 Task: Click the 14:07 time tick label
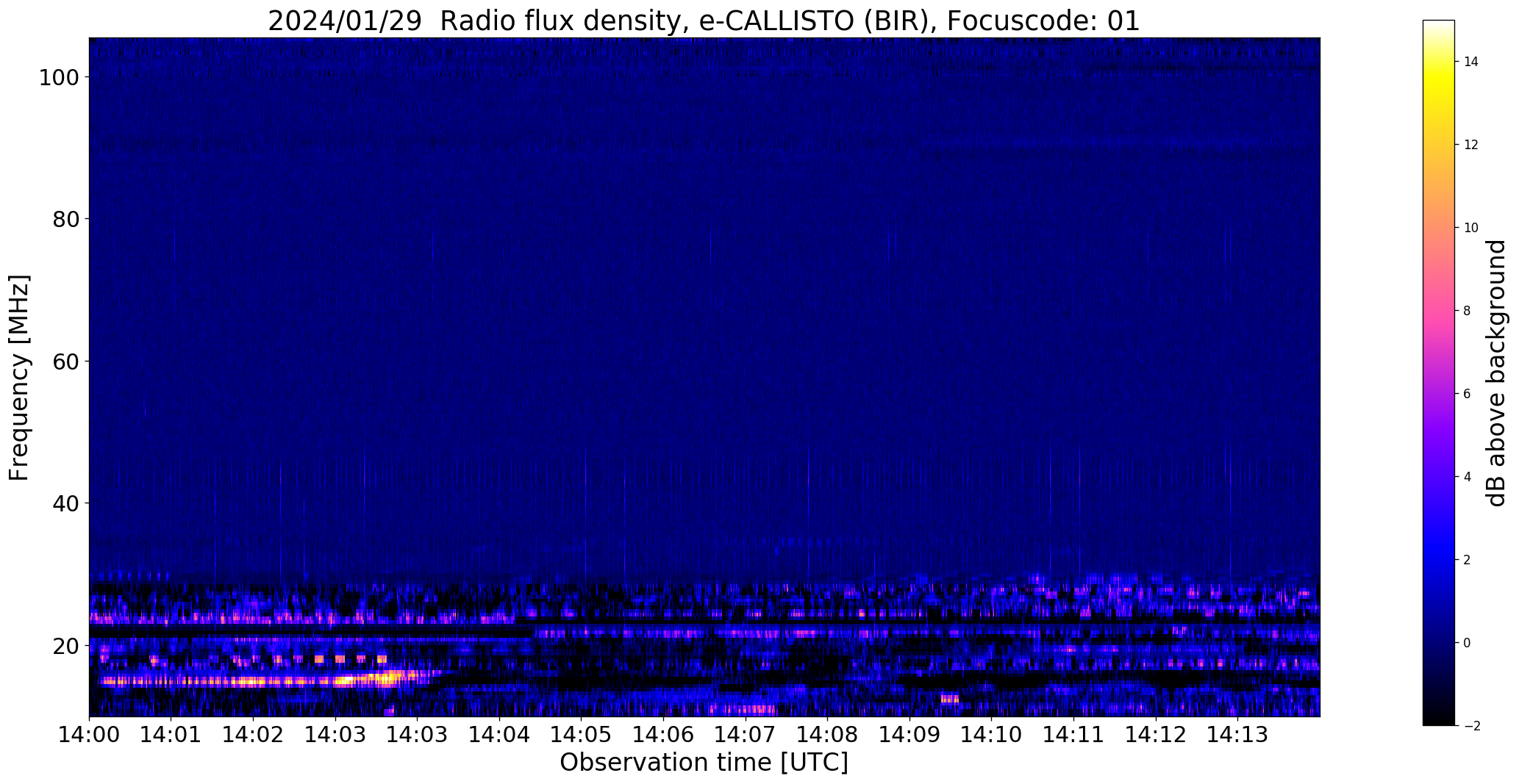(746, 734)
